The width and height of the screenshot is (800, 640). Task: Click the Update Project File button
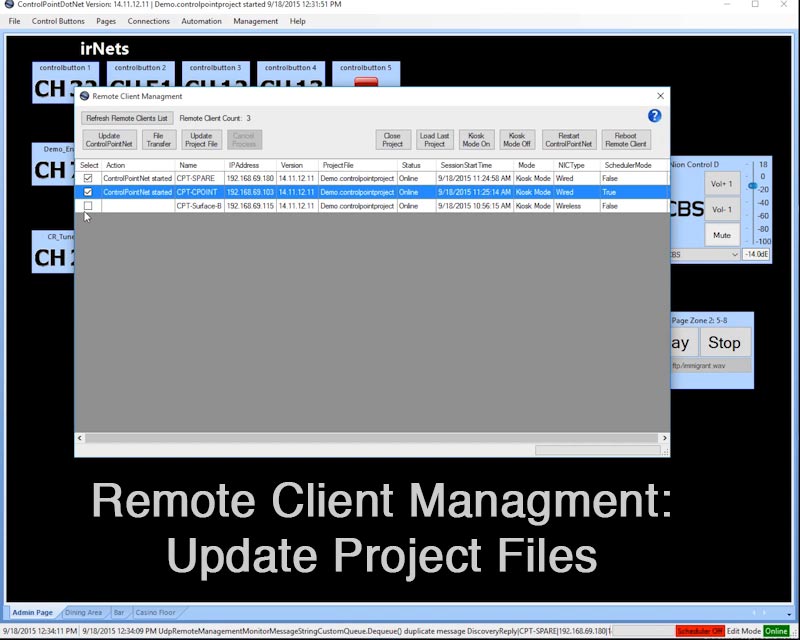[201, 140]
